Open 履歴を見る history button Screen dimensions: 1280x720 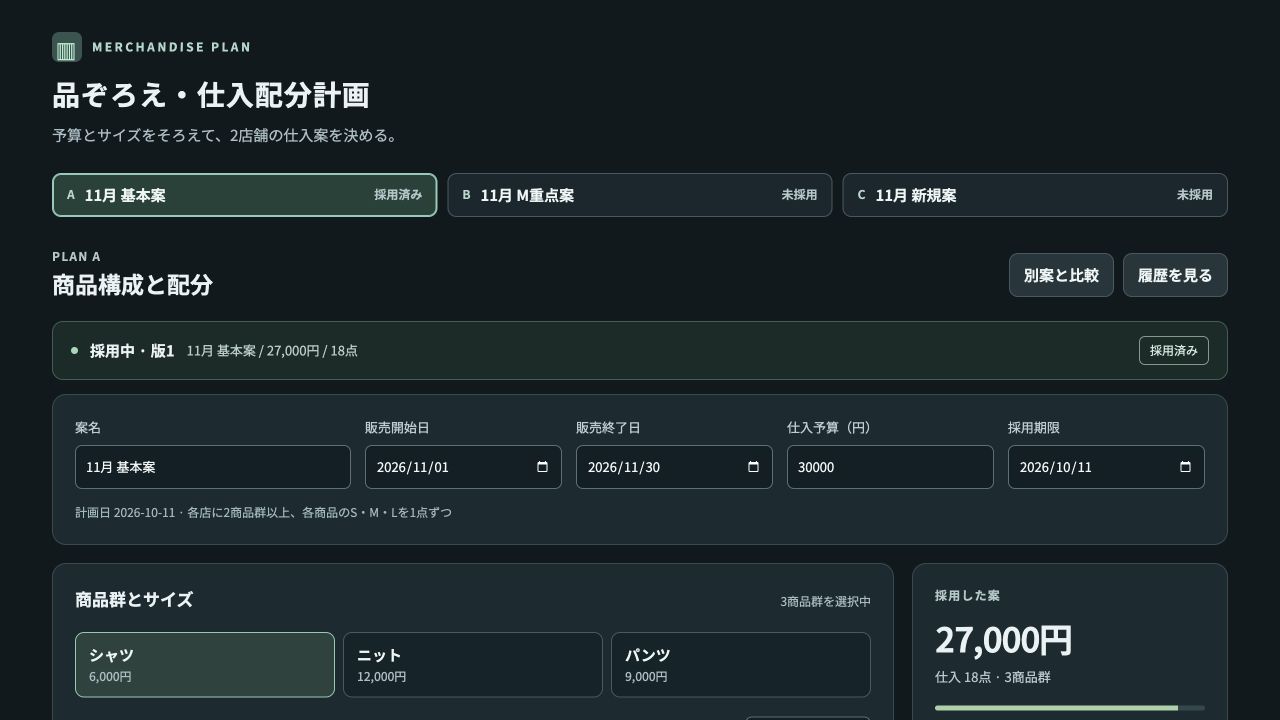[1175, 275]
